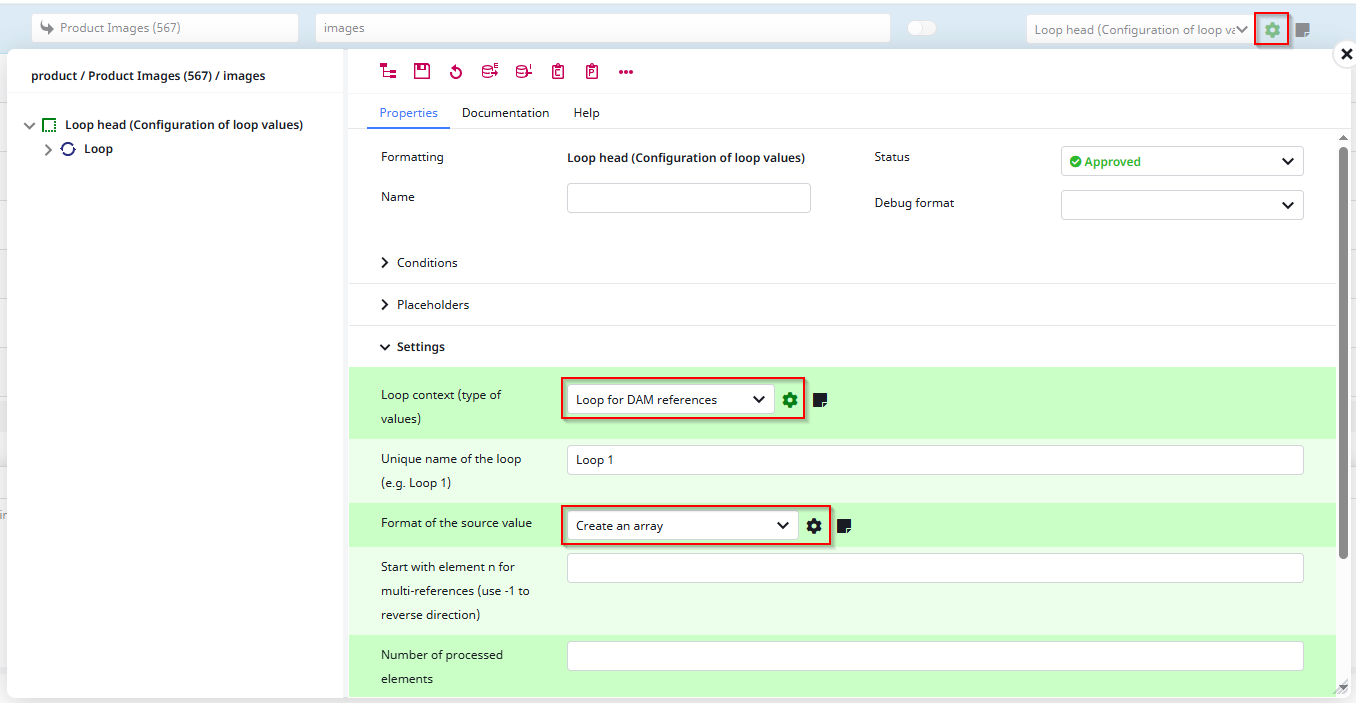Switch to the Documentation tab

click(505, 112)
